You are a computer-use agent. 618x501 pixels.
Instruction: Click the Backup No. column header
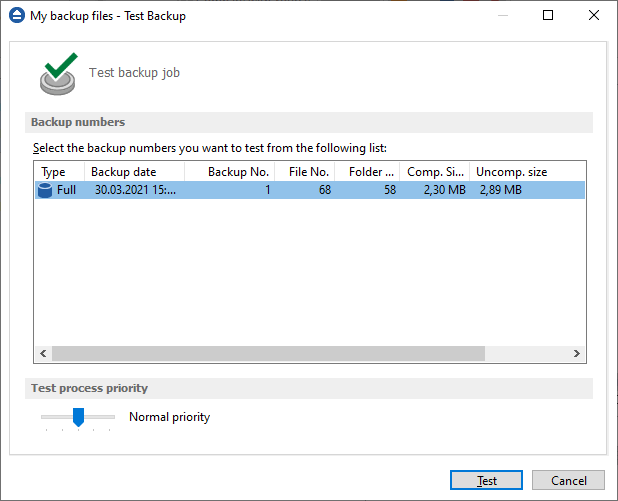coord(229,172)
